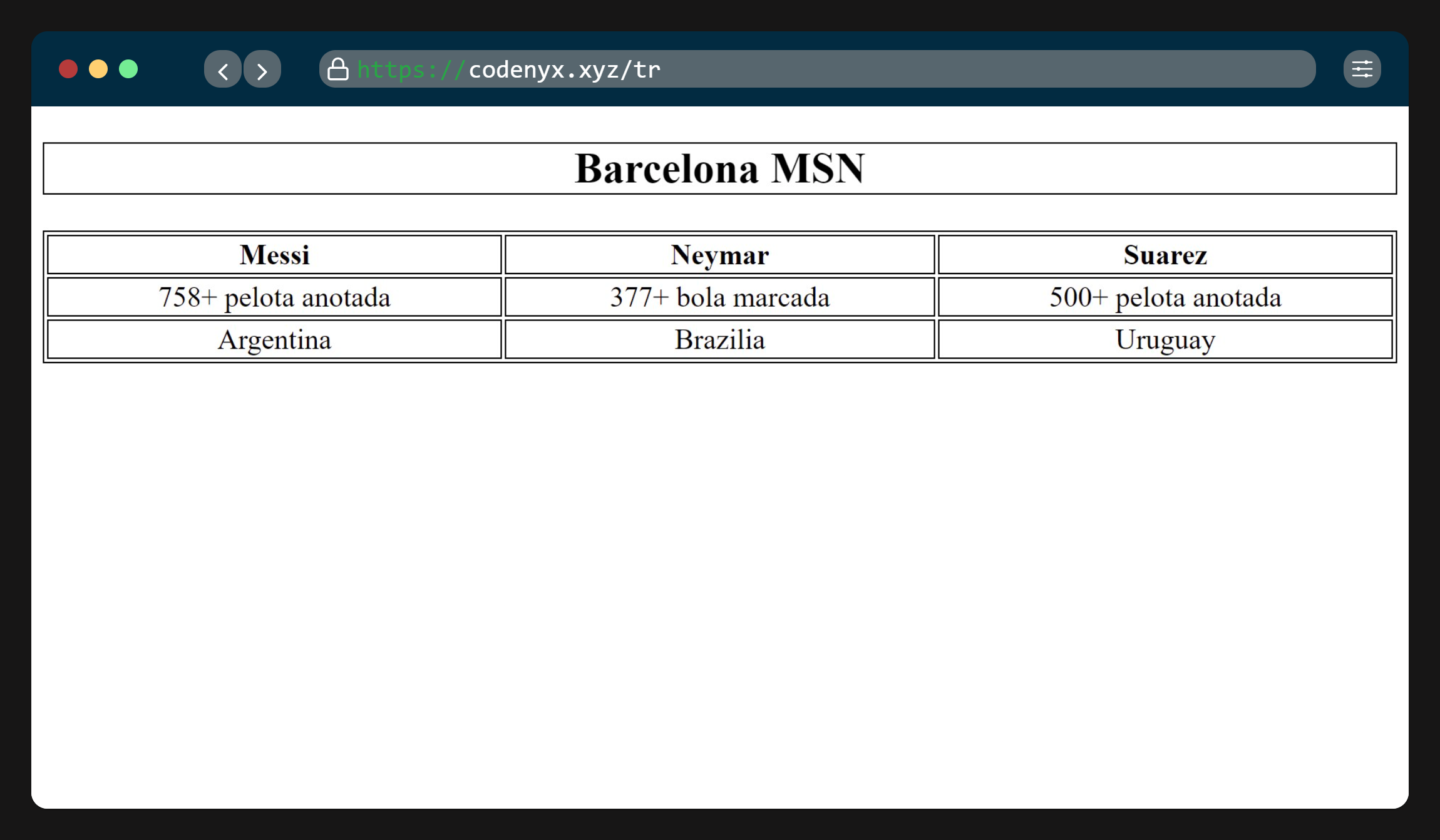The height and width of the screenshot is (840, 1440).
Task: Click the green maximize window dot
Action: [128, 69]
